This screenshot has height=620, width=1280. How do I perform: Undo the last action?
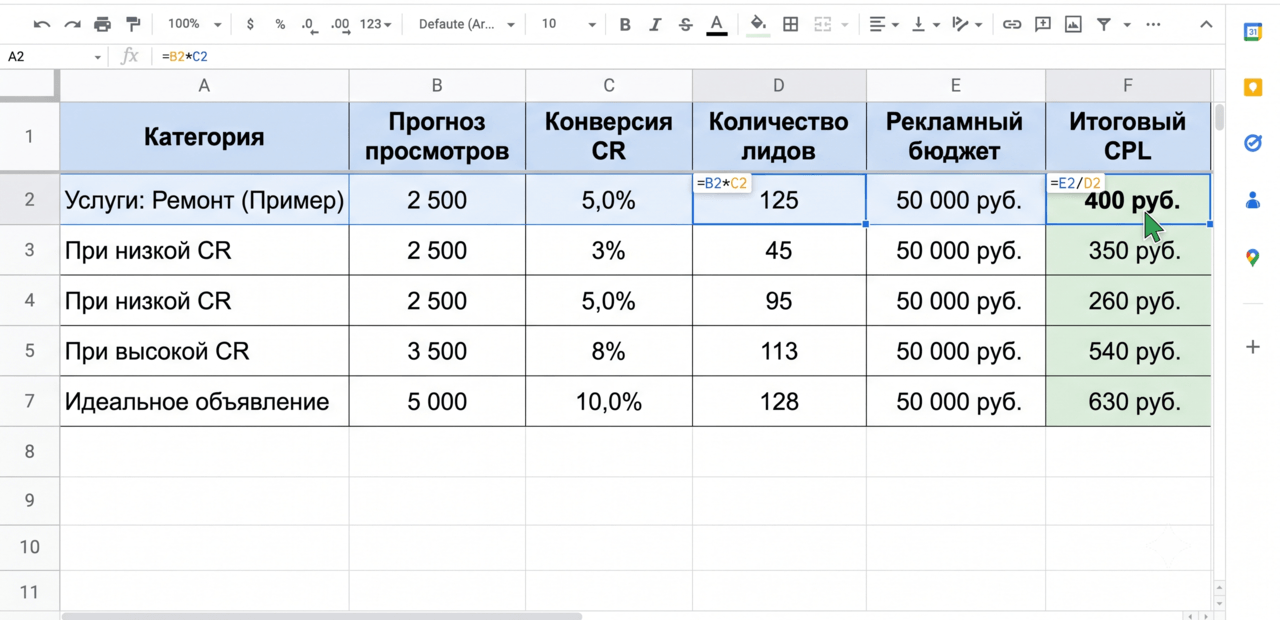[x=42, y=24]
